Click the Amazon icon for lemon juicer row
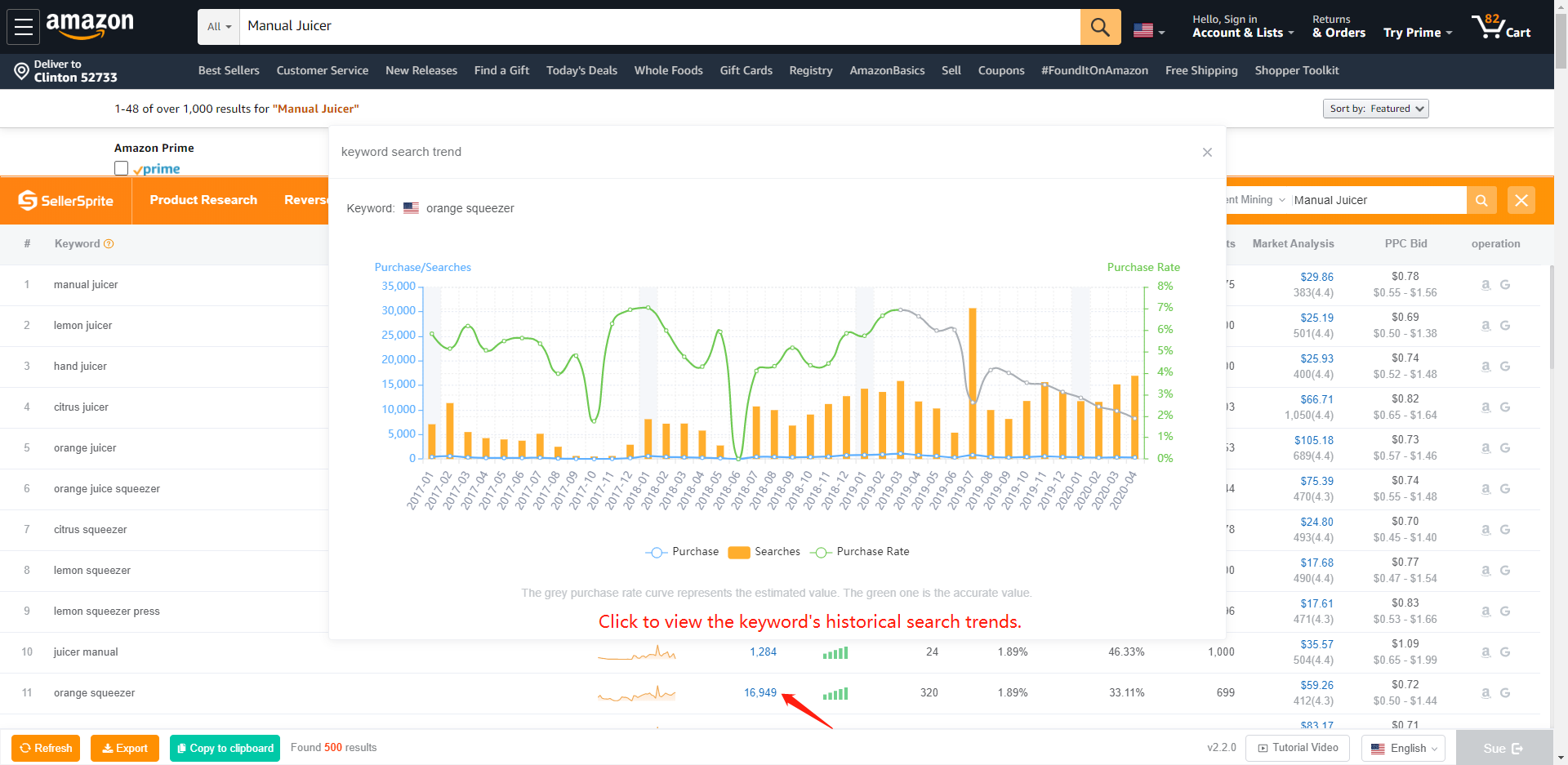1568x765 pixels. 1486,326
